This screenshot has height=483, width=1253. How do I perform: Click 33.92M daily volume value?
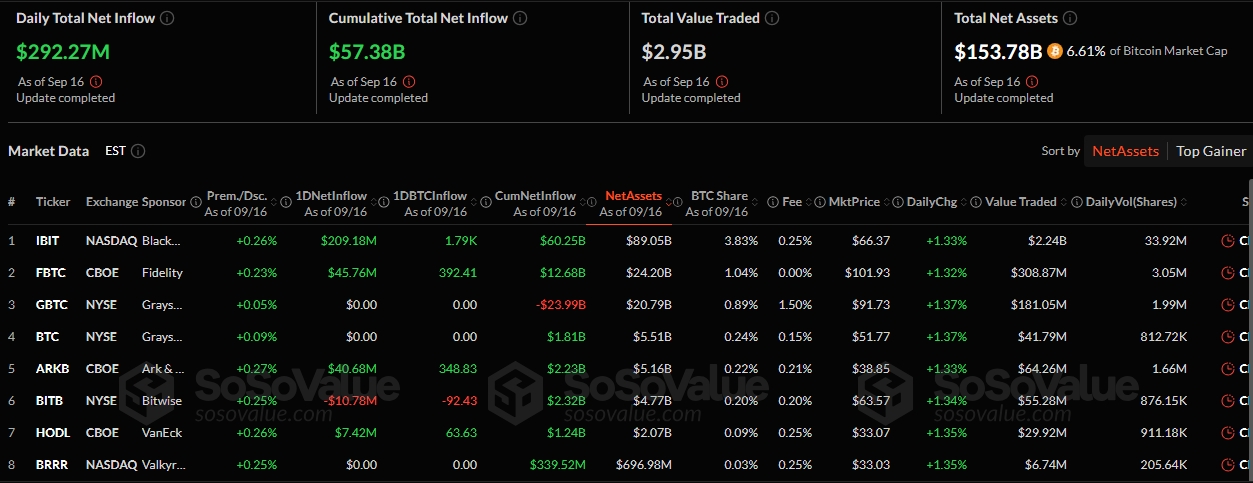1165,241
